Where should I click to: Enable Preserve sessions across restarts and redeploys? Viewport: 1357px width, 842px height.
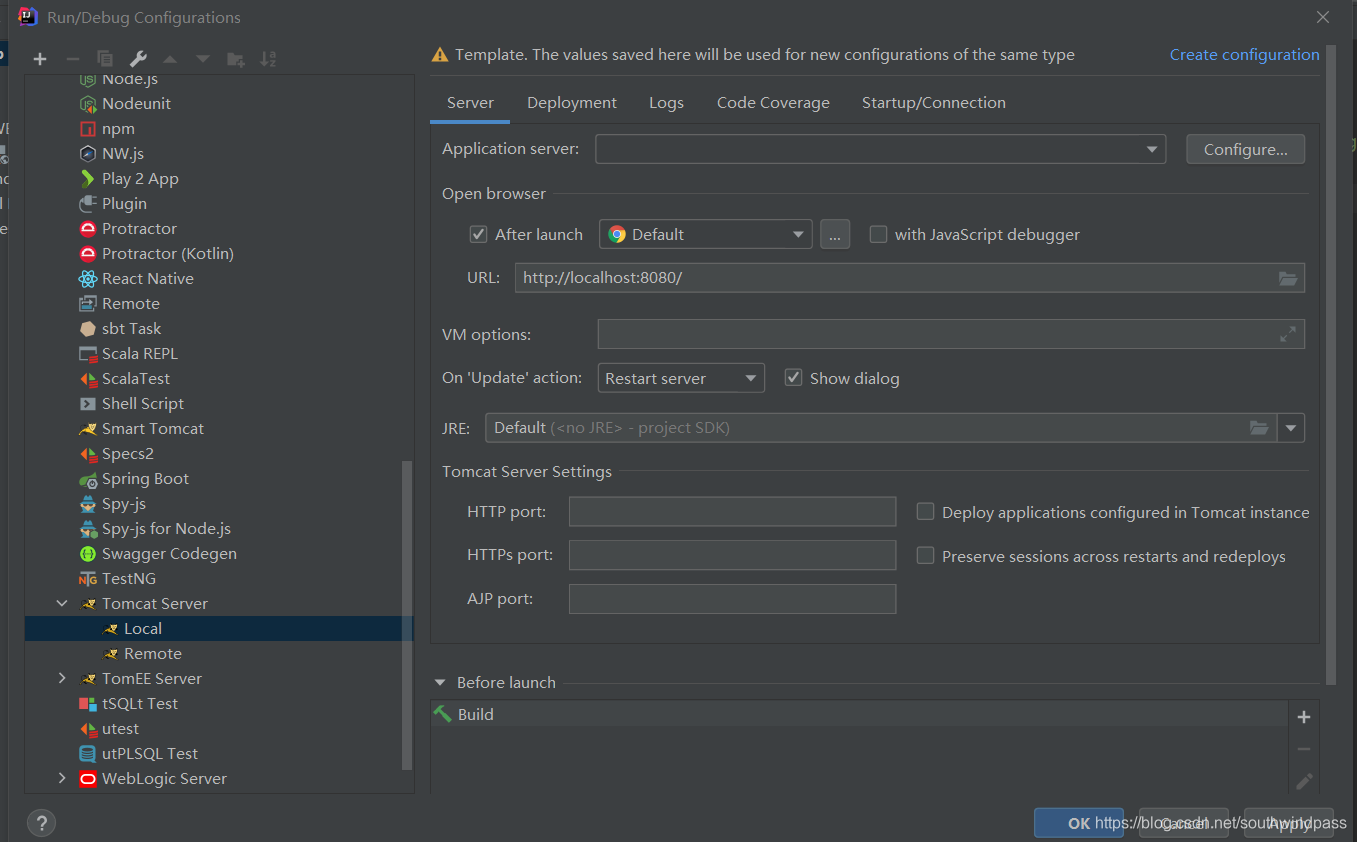click(925, 556)
